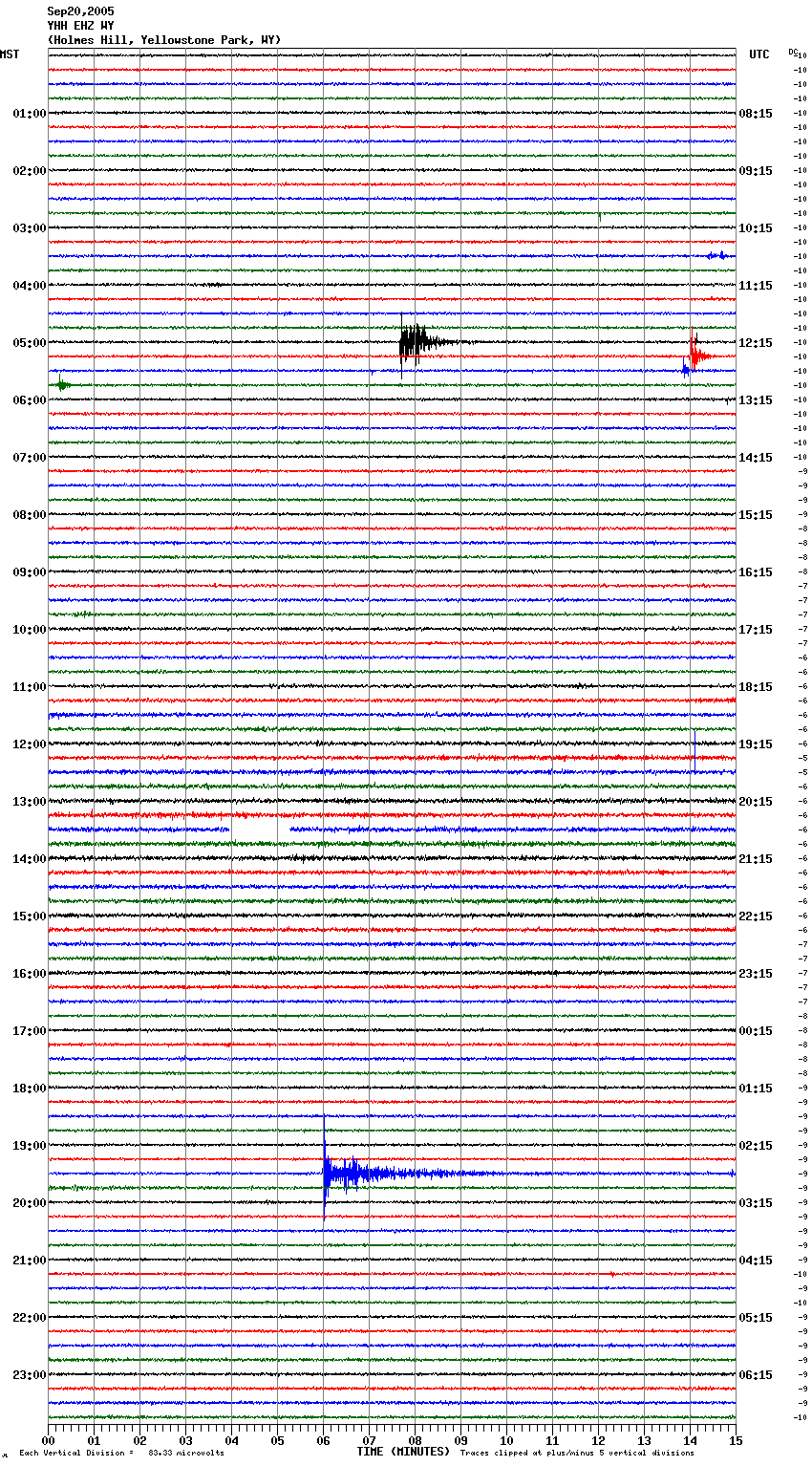Viewport: 812px width, 1466px height.
Task: Pick the UTC label "08:15"
Action: click(x=756, y=114)
